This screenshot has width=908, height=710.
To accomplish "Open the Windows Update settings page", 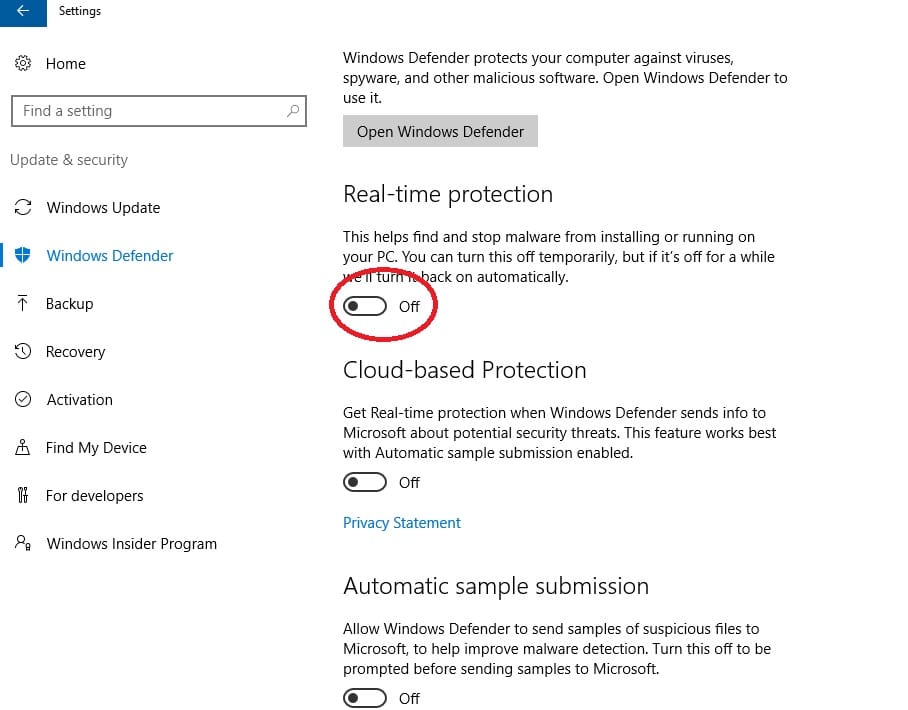I will pyautogui.click(x=103, y=208).
